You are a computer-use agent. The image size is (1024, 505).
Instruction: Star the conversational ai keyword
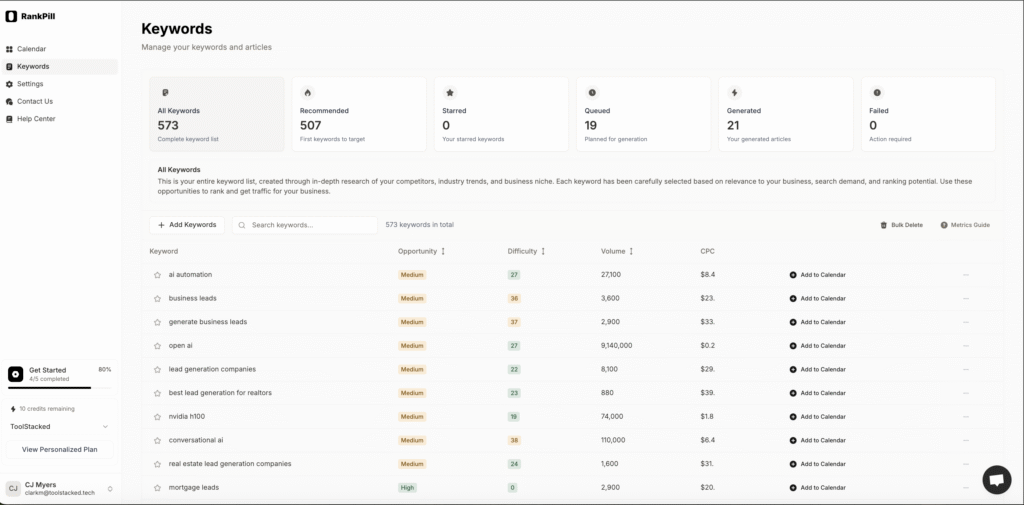157,440
